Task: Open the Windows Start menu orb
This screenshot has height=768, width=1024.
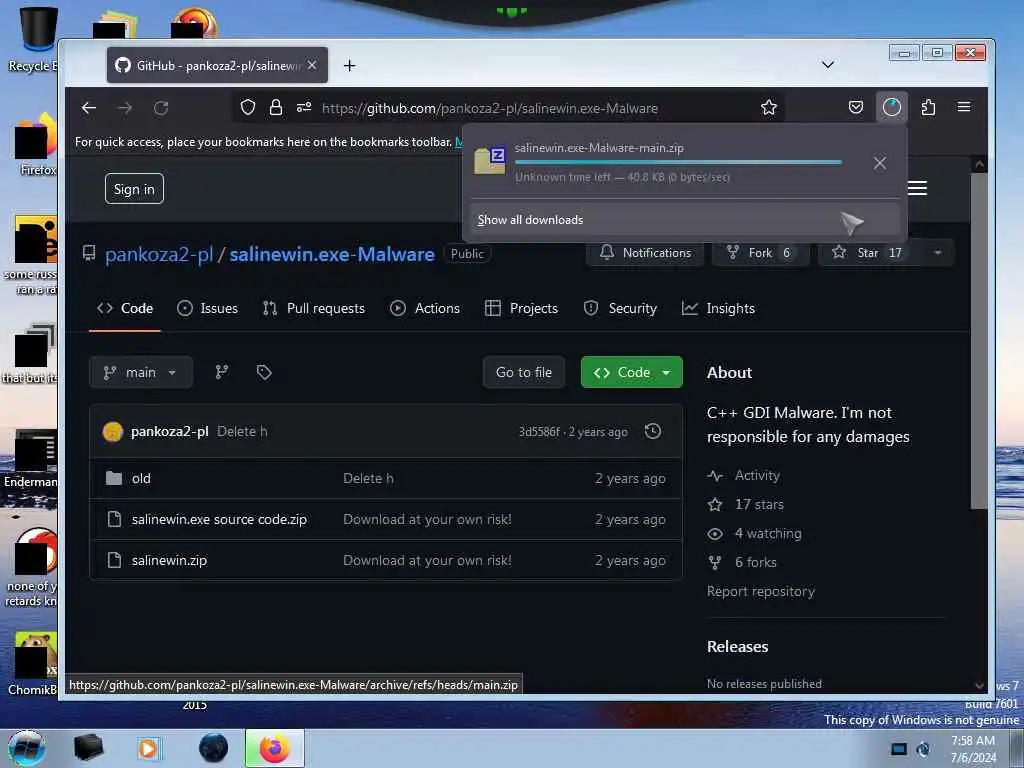Action: [26, 748]
